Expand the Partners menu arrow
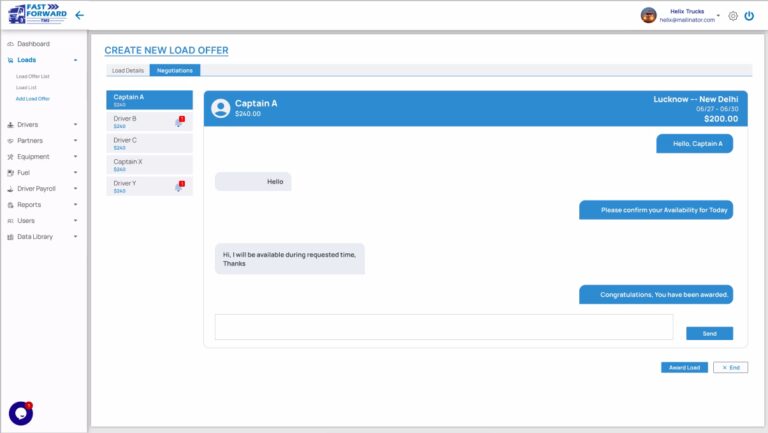This screenshot has height=433, width=768. coord(75,141)
